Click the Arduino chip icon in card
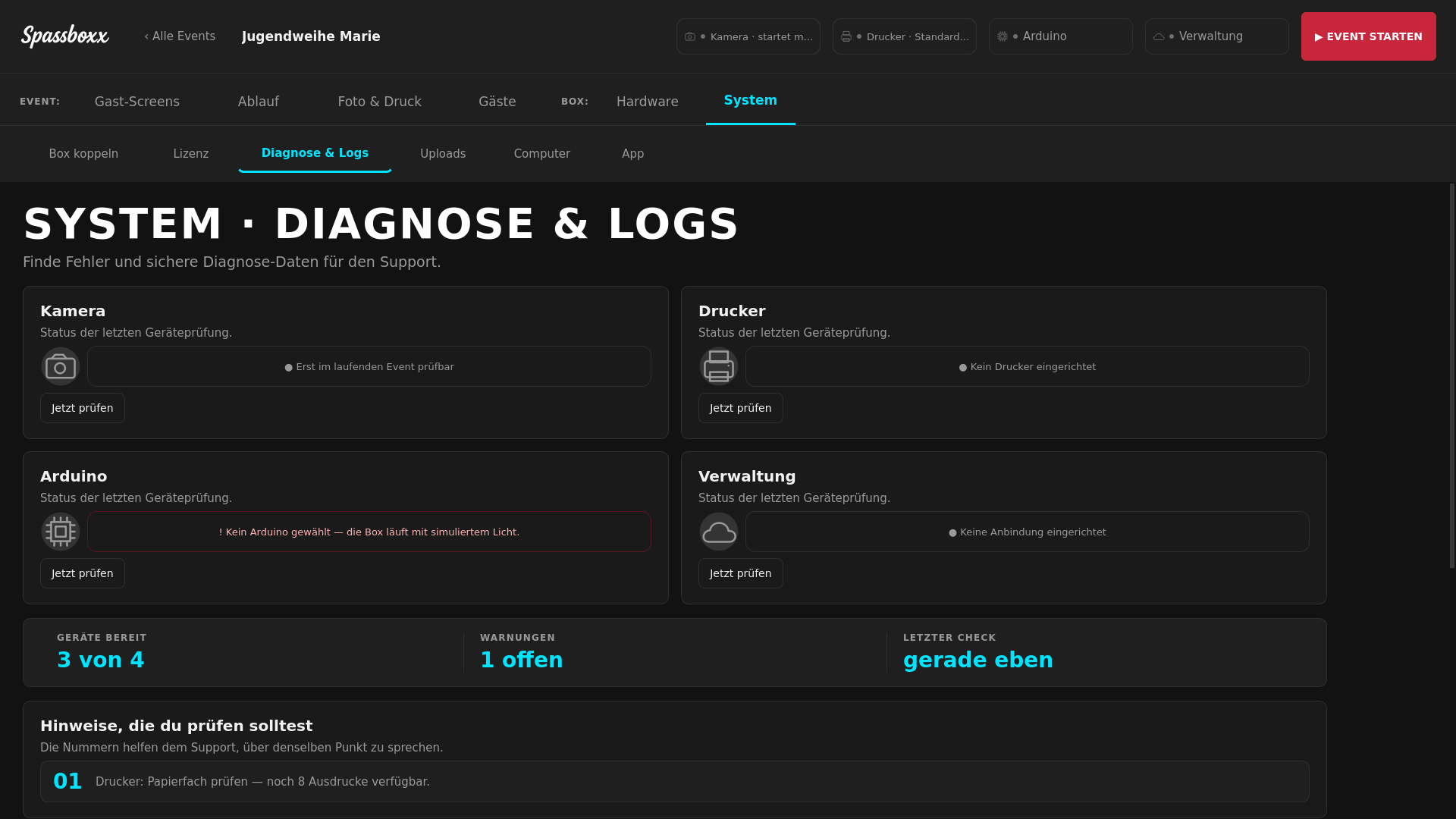1456x819 pixels. coord(61,532)
